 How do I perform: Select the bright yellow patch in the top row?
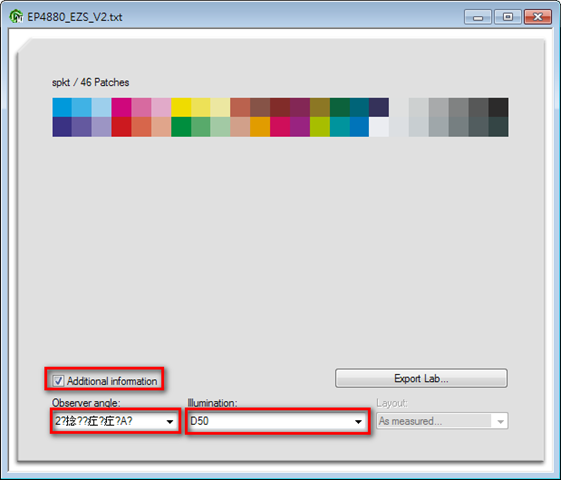(x=181, y=107)
